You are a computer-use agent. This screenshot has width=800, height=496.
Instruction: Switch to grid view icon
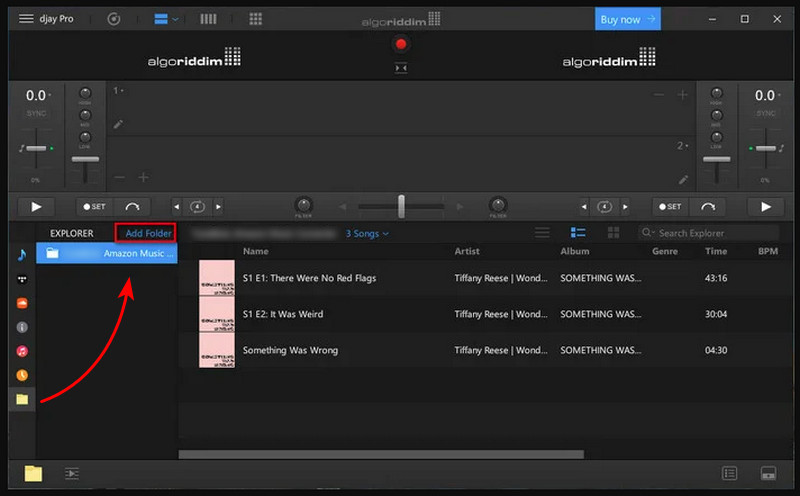point(614,233)
